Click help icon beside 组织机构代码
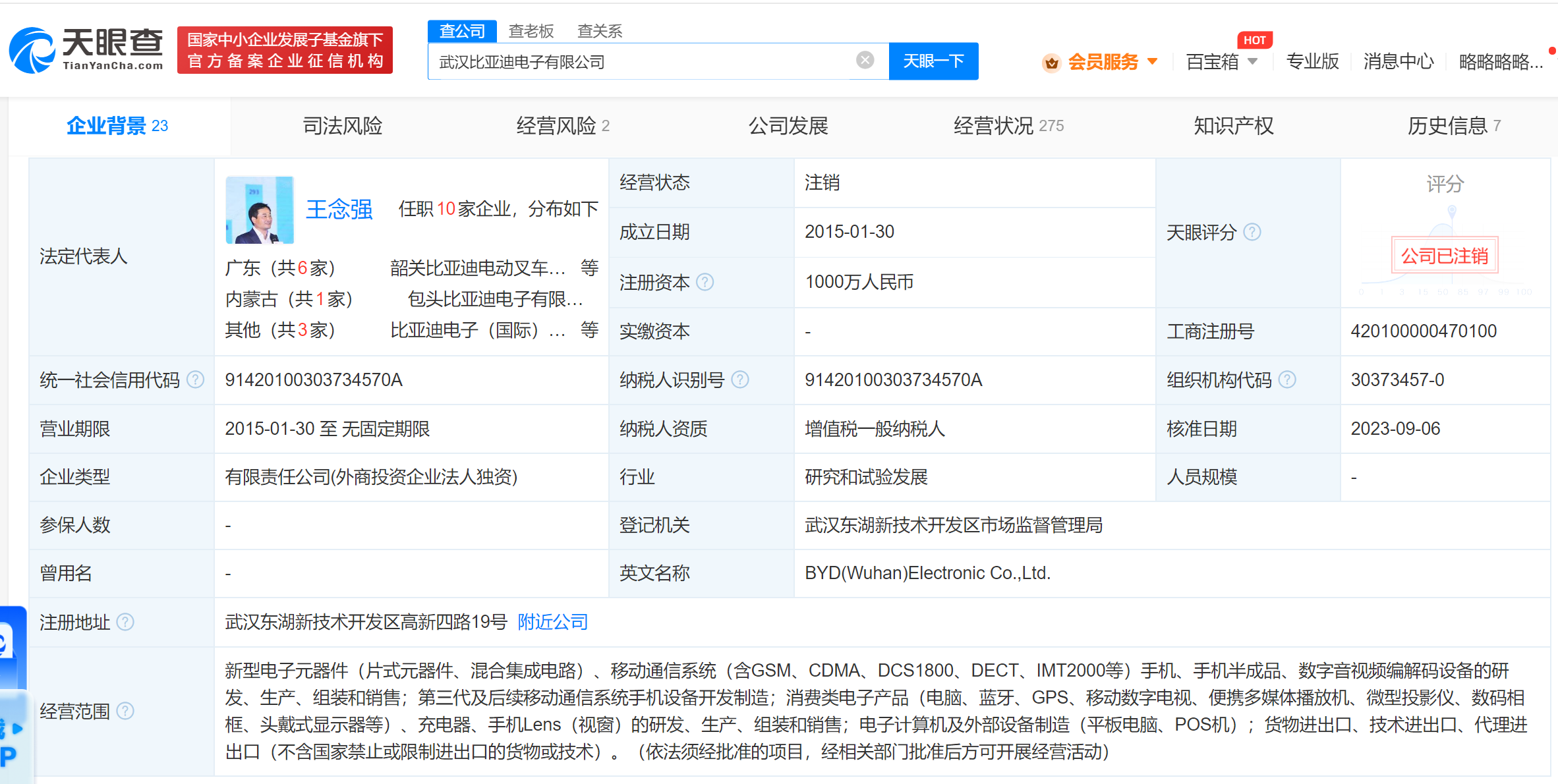Image resolution: width=1558 pixels, height=784 pixels. coord(1287,379)
